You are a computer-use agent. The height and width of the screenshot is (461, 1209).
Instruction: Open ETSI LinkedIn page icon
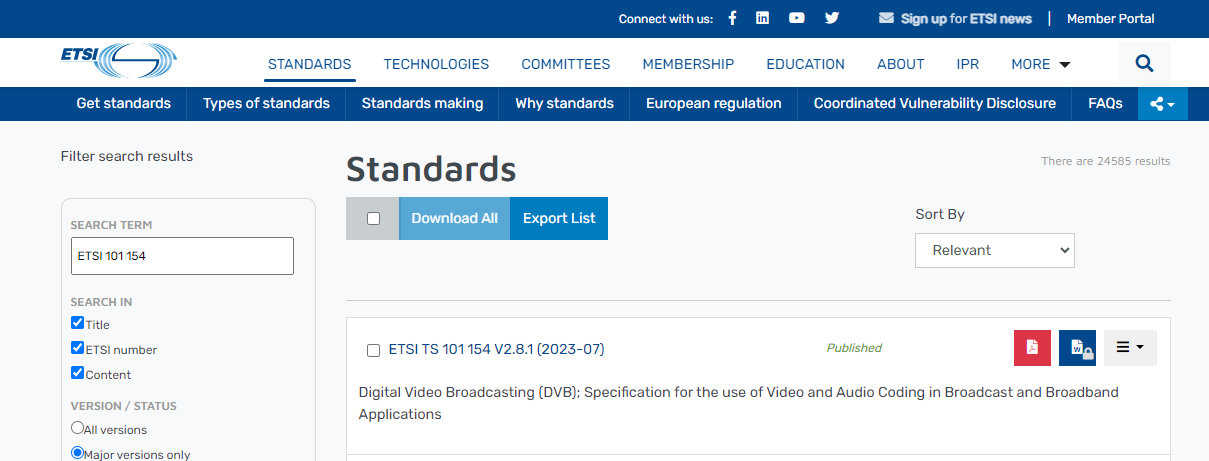pyautogui.click(x=763, y=18)
